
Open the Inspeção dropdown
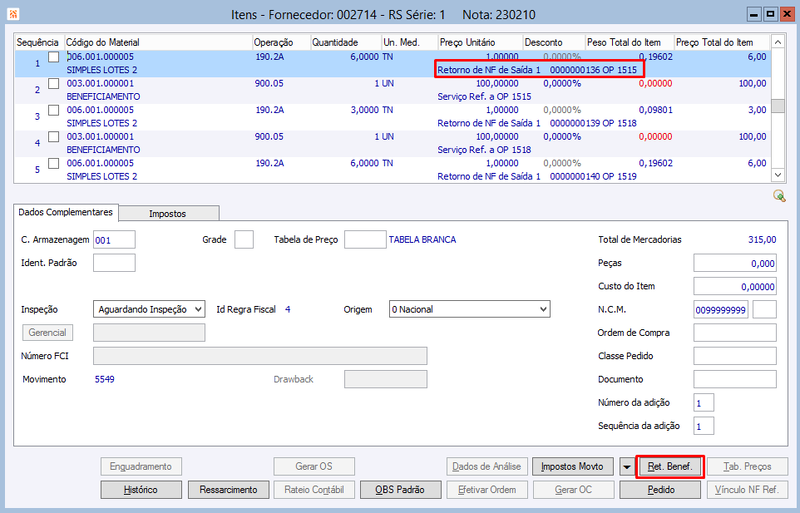click(149, 309)
